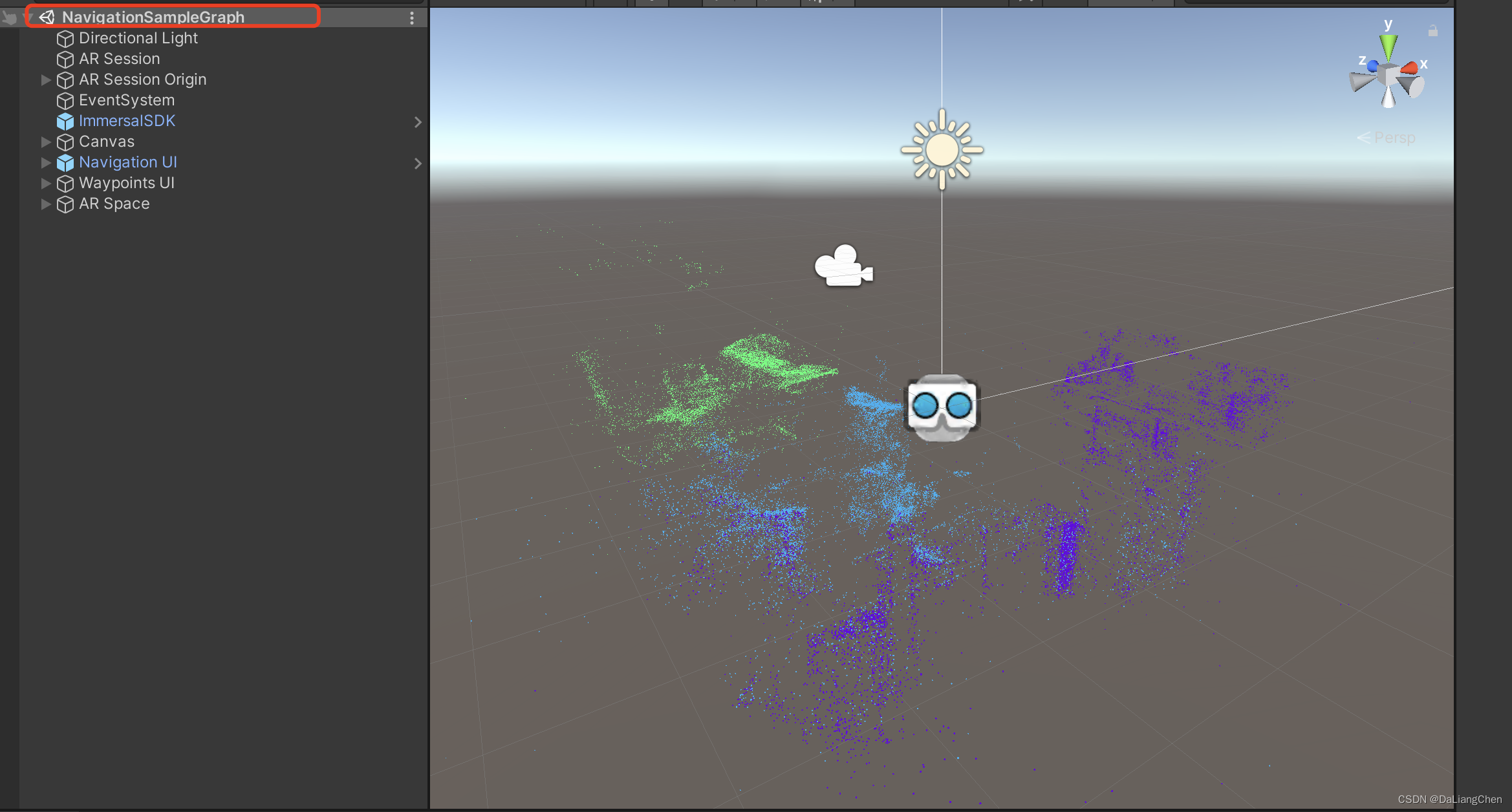Open ImmersalSDK prefab via right chevron

(x=418, y=122)
